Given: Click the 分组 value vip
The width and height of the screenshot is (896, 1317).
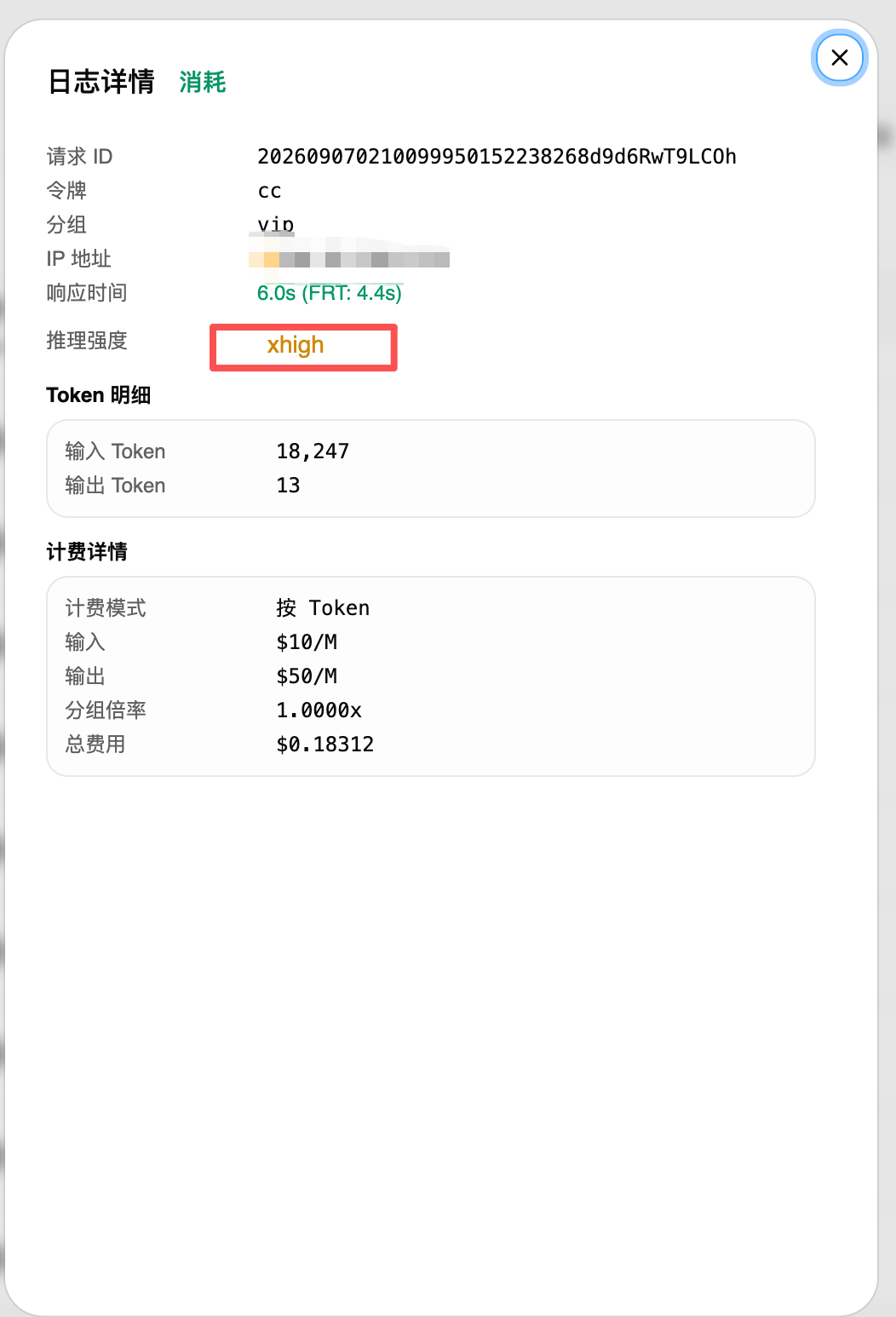Looking at the screenshot, I should pos(276,225).
